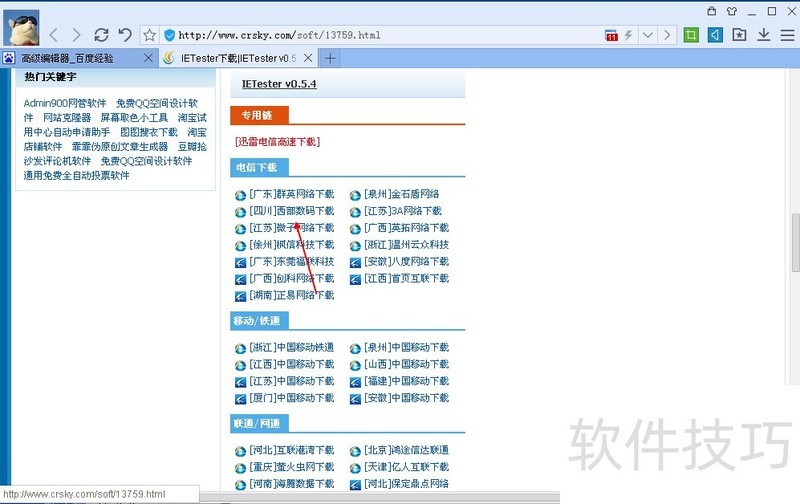Open the browser hamburger main menu

[787, 35]
